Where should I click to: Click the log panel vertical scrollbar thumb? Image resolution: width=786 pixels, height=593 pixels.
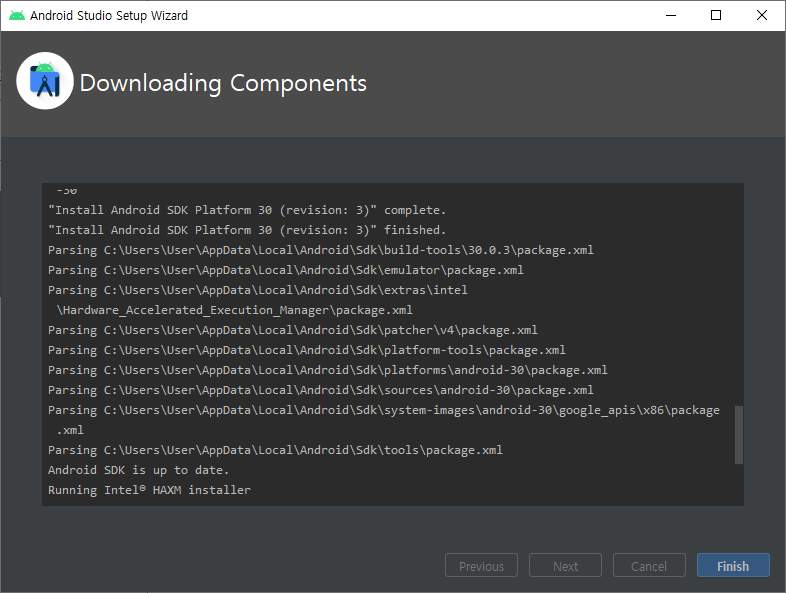click(x=738, y=435)
